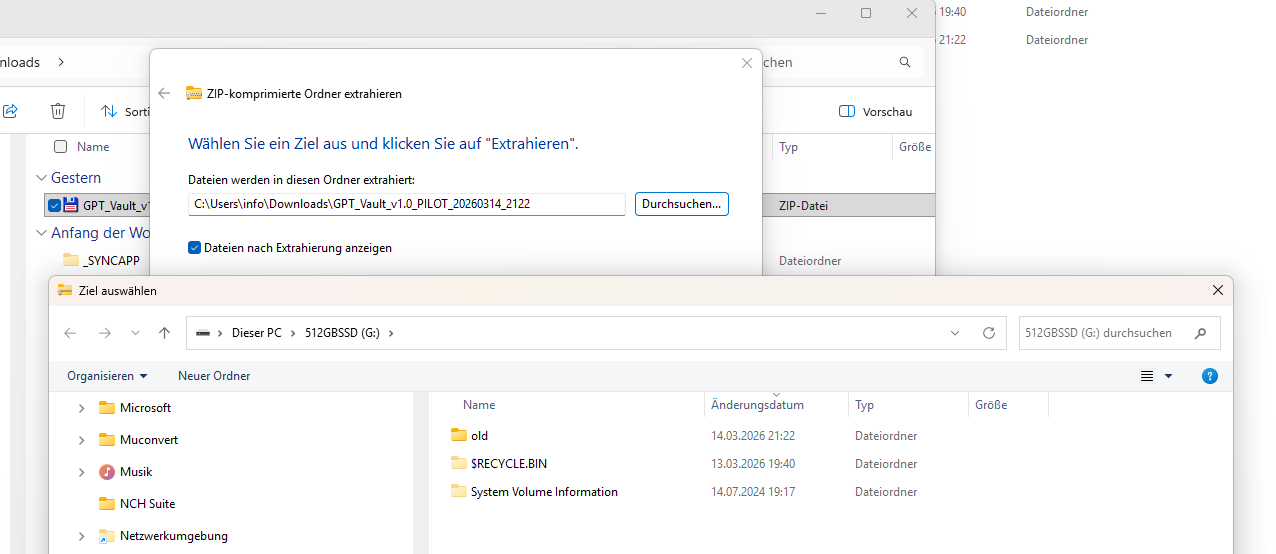Open the old folder
The width and height of the screenshot is (1276, 554).
pyautogui.click(x=479, y=436)
